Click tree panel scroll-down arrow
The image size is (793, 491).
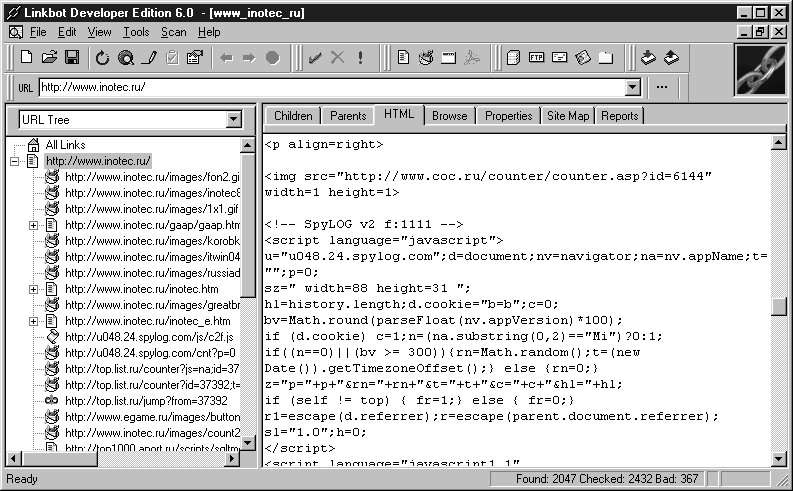point(248,443)
